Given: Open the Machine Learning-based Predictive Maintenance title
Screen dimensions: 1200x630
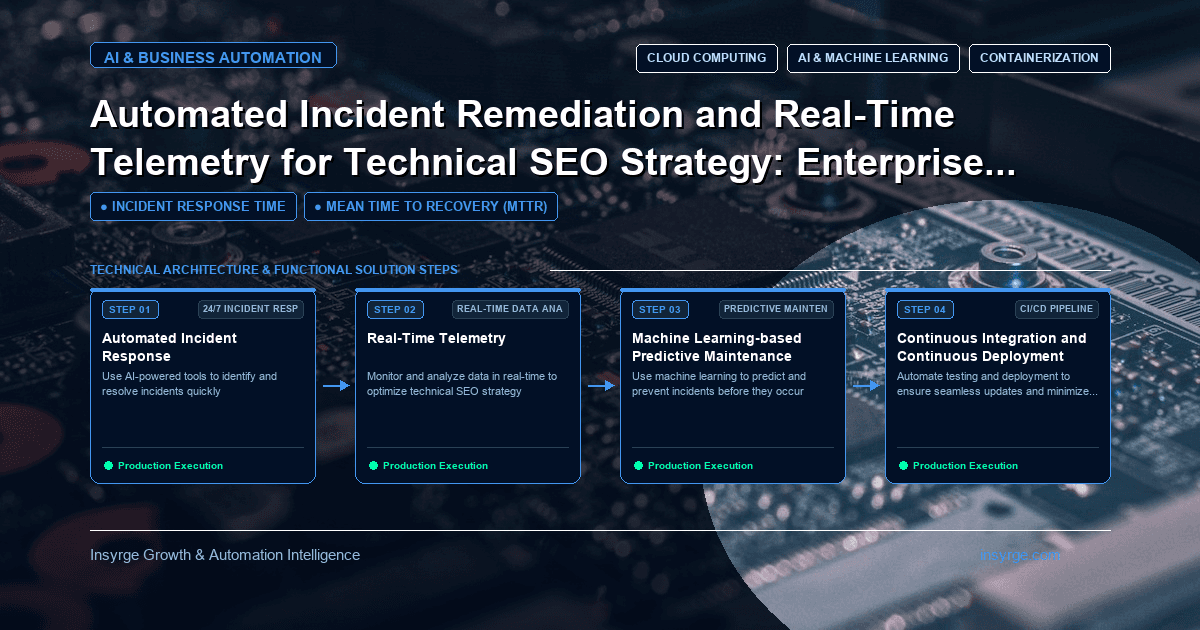Looking at the screenshot, I should [x=717, y=347].
